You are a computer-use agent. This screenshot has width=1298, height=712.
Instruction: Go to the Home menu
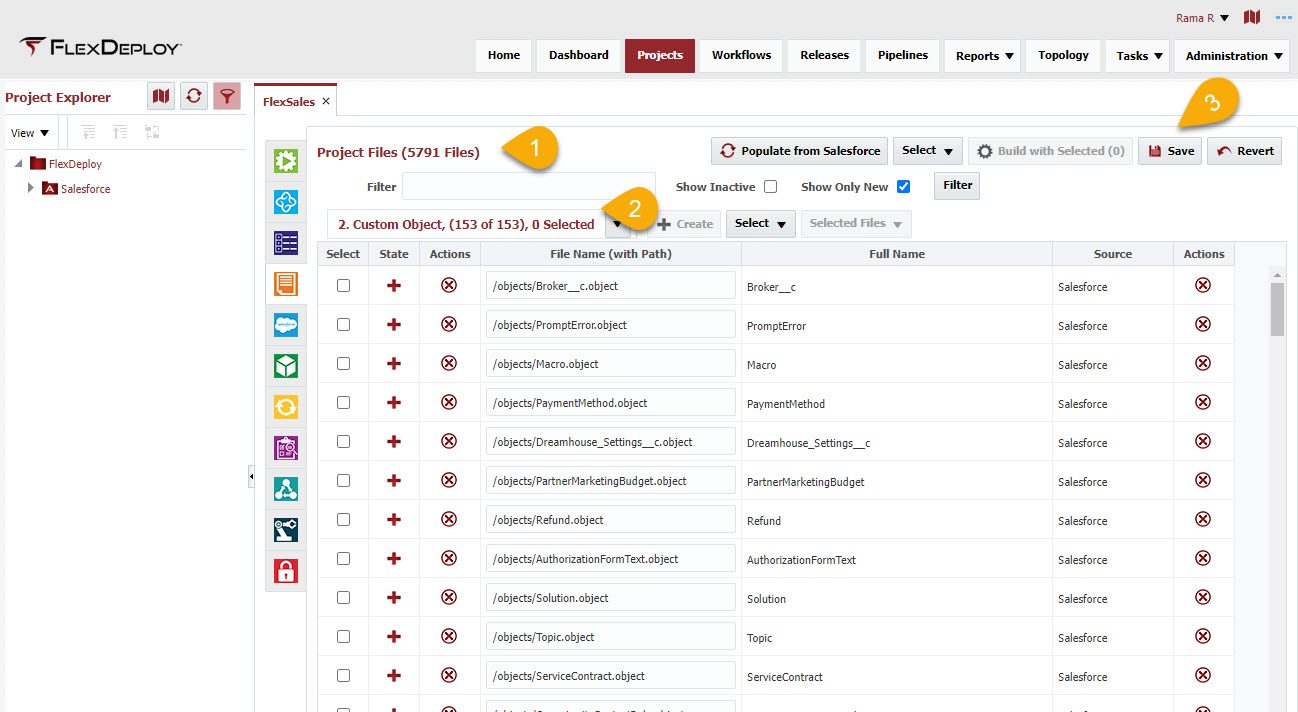click(504, 56)
